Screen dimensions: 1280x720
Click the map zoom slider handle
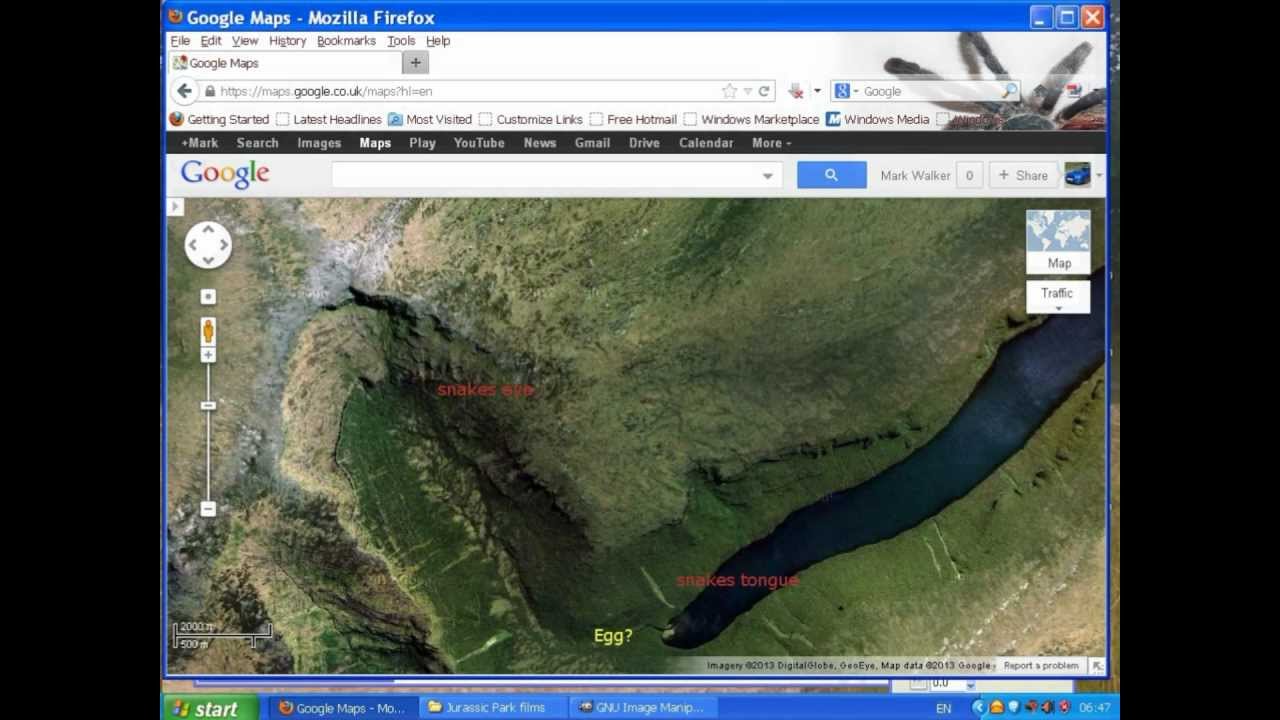tap(208, 406)
